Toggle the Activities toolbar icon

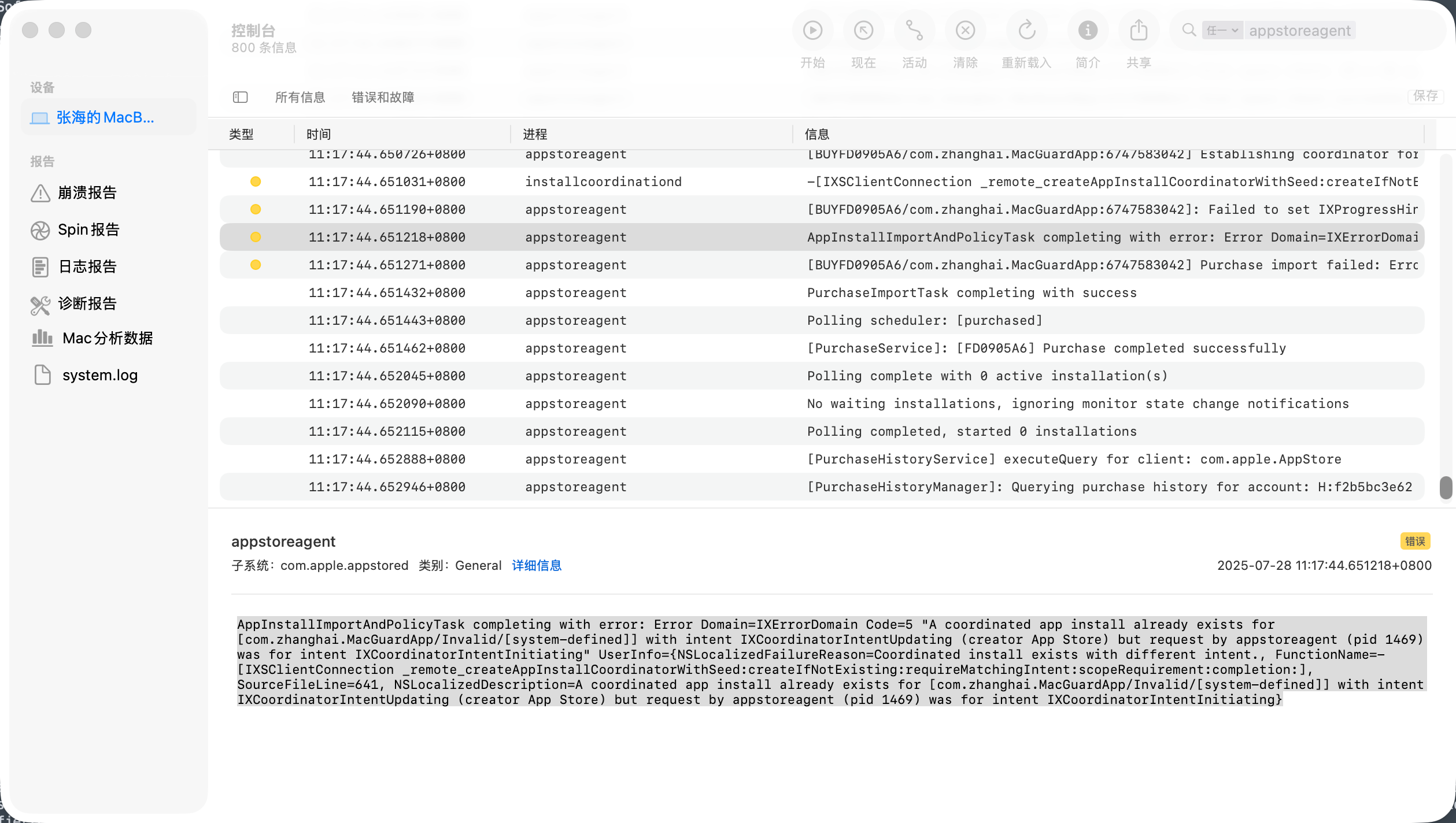(914, 30)
